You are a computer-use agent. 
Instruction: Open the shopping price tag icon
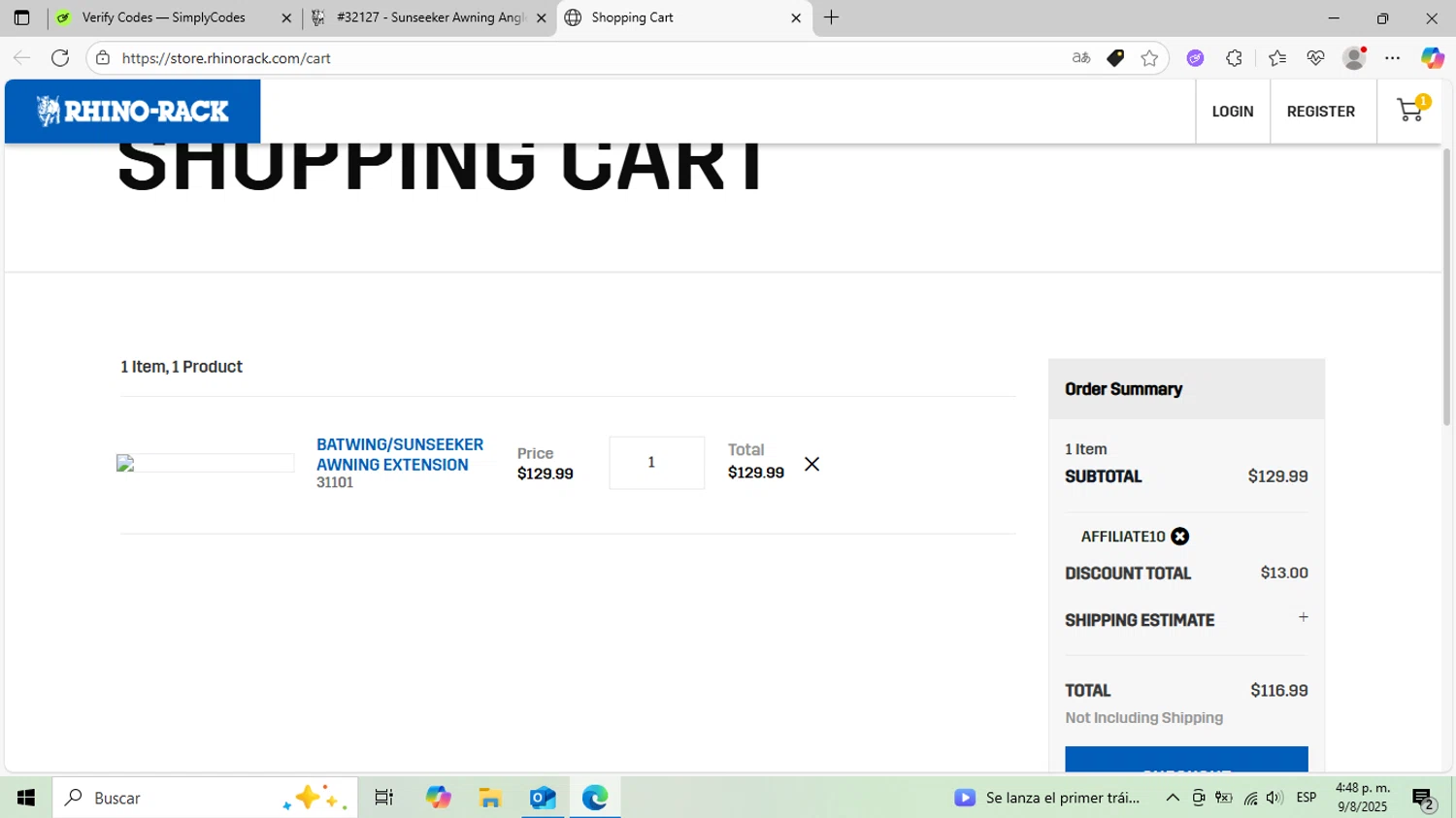(x=1115, y=58)
